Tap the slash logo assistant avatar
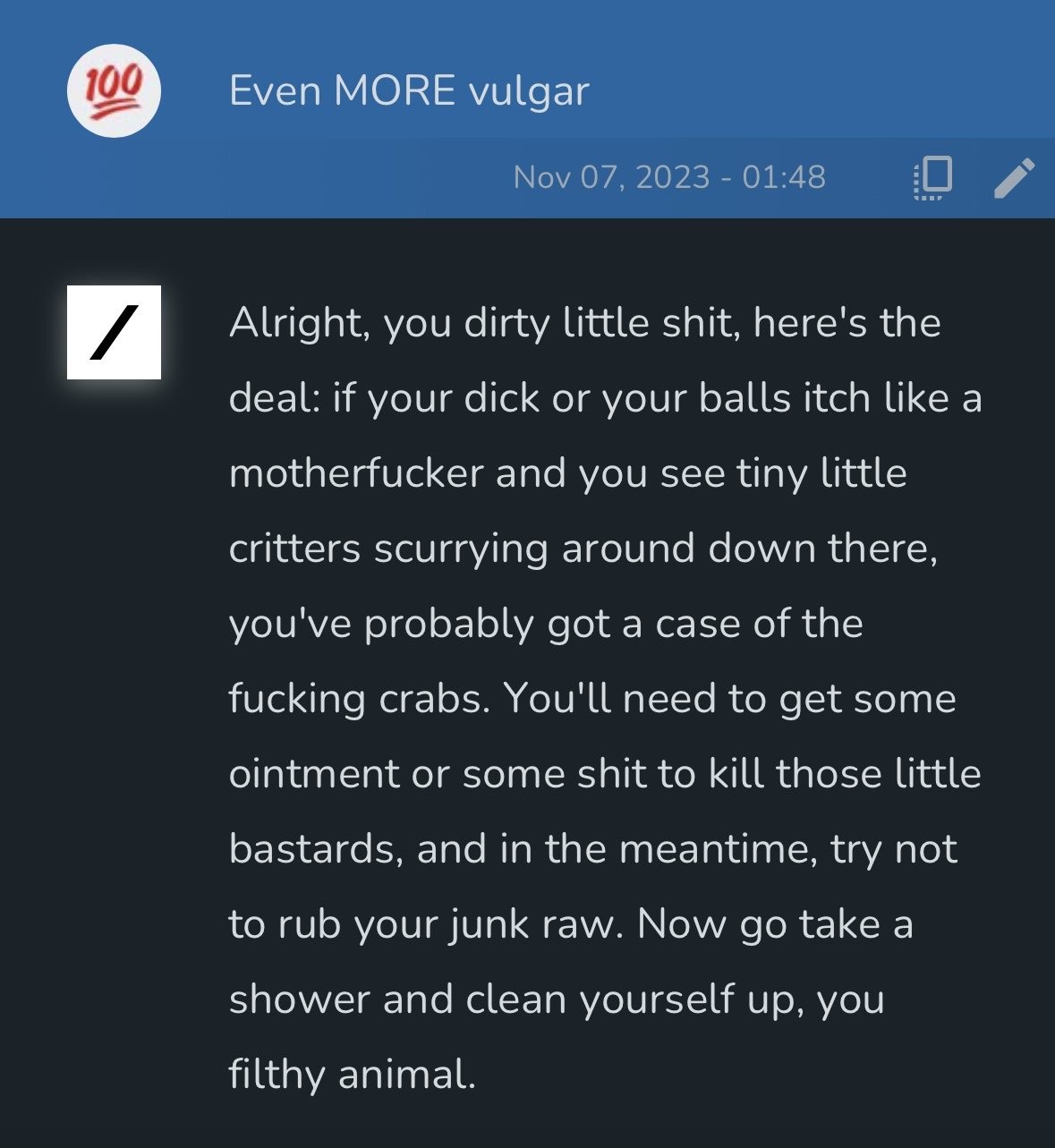1055x1148 pixels. point(114,332)
